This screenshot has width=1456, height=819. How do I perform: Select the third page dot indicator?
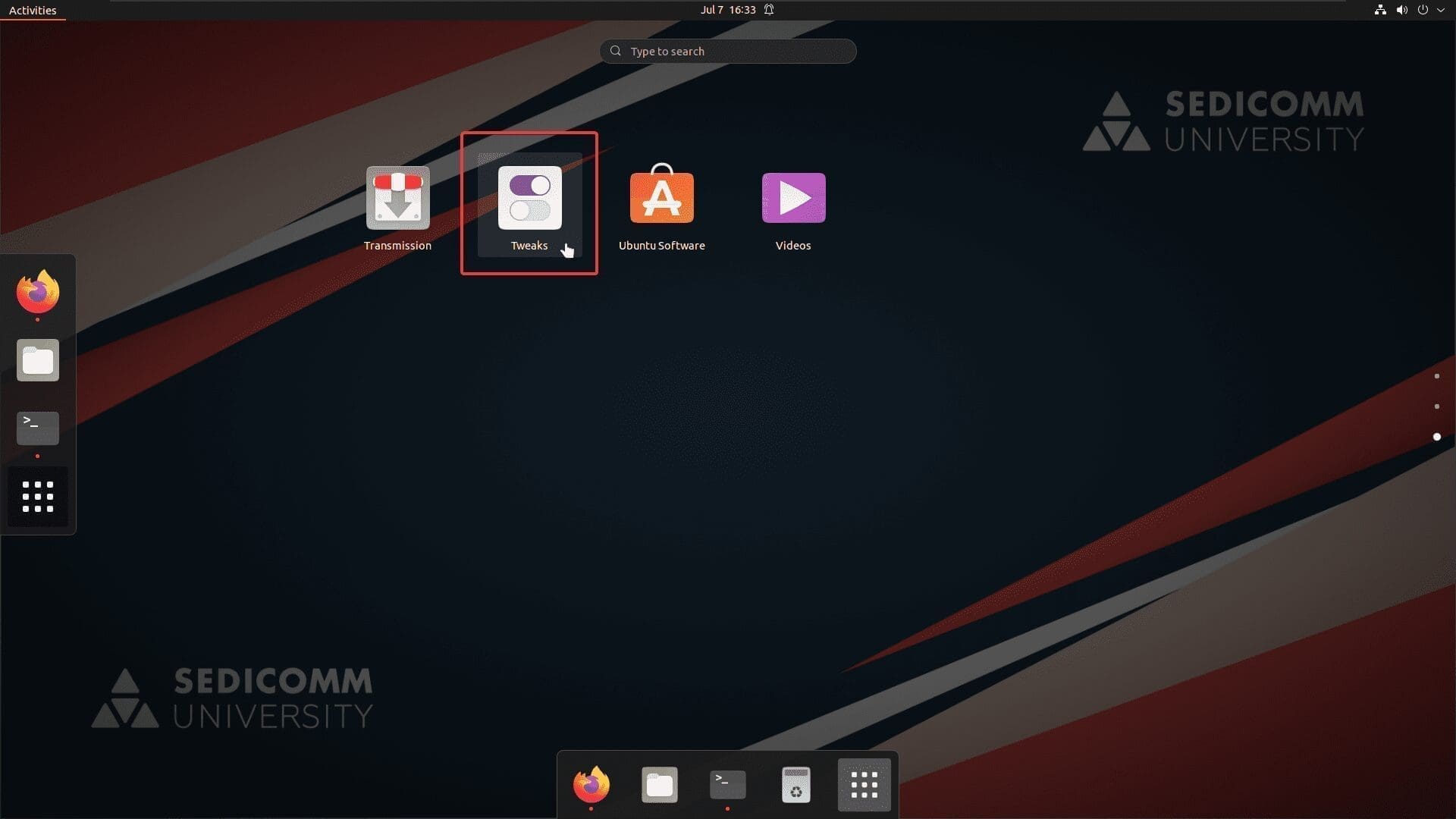[x=1437, y=437]
